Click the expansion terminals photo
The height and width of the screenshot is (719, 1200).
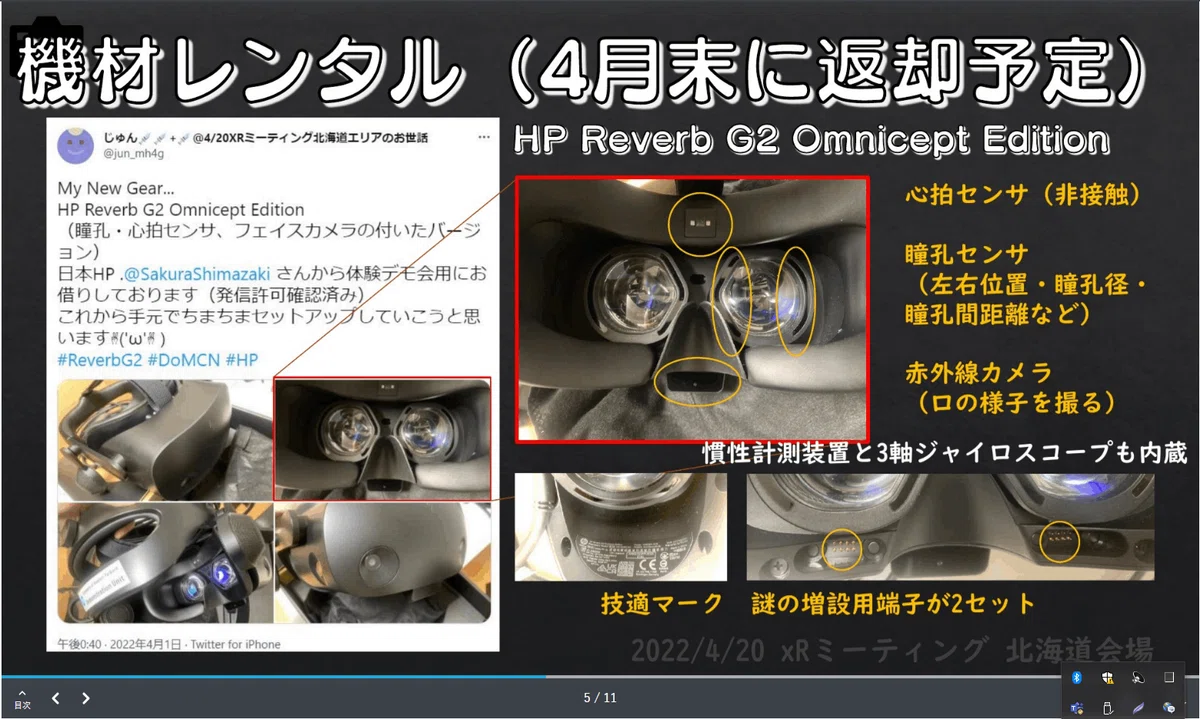[950, 527]
